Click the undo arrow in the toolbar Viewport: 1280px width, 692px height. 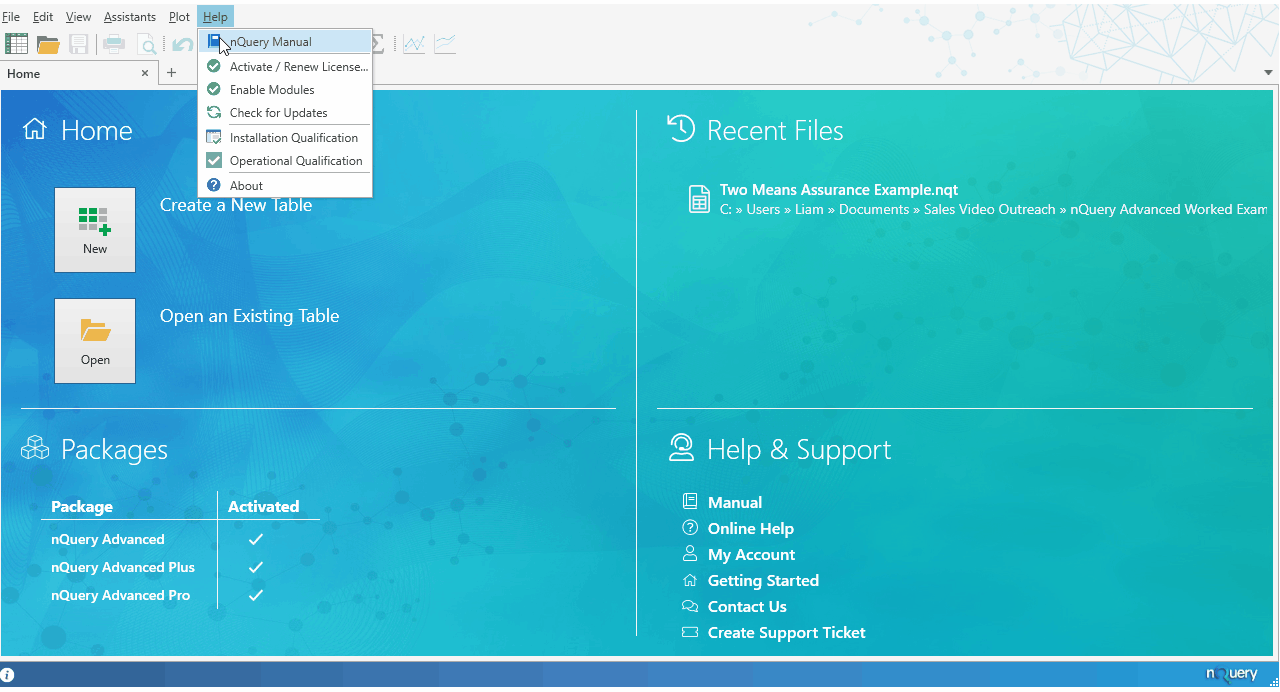182,43
